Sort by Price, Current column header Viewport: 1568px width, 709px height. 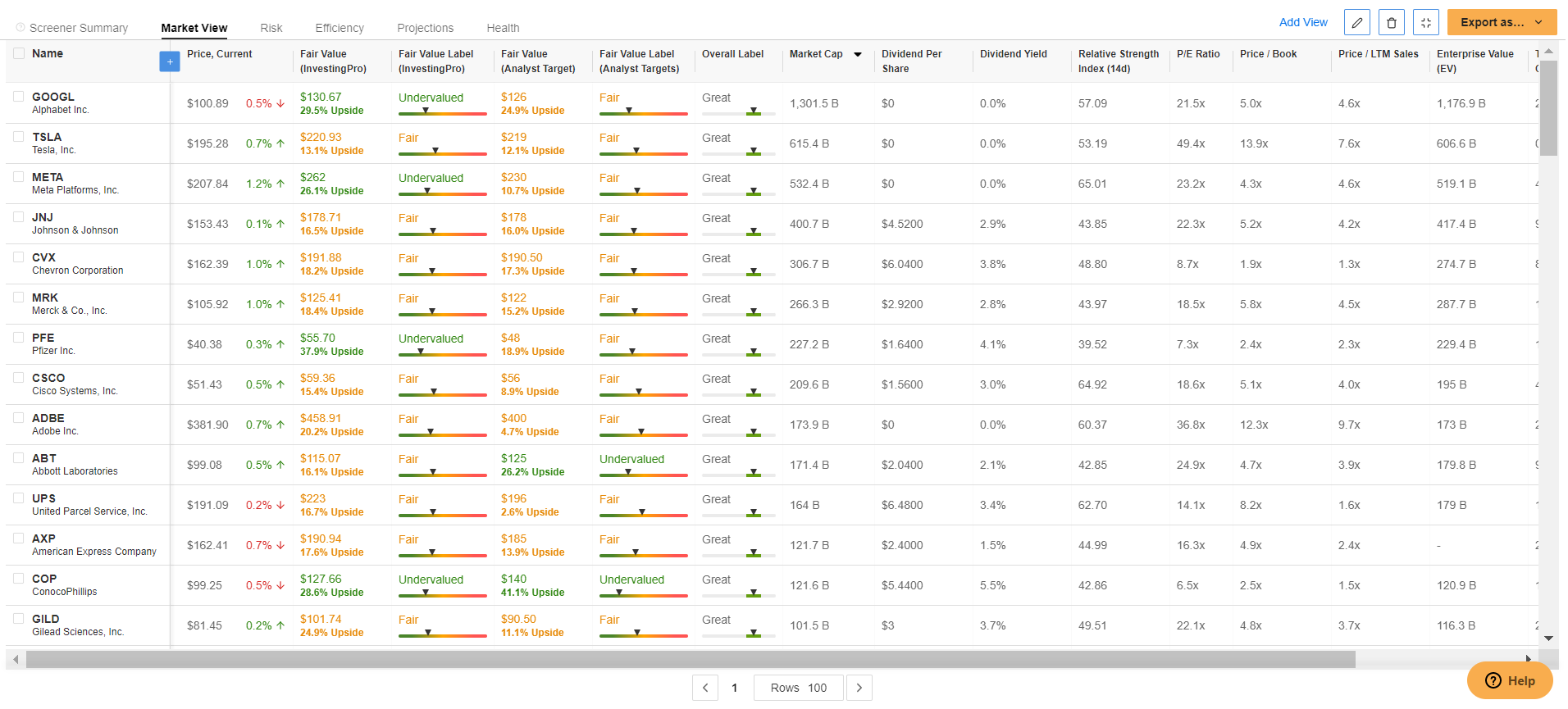tap(219, 54)
